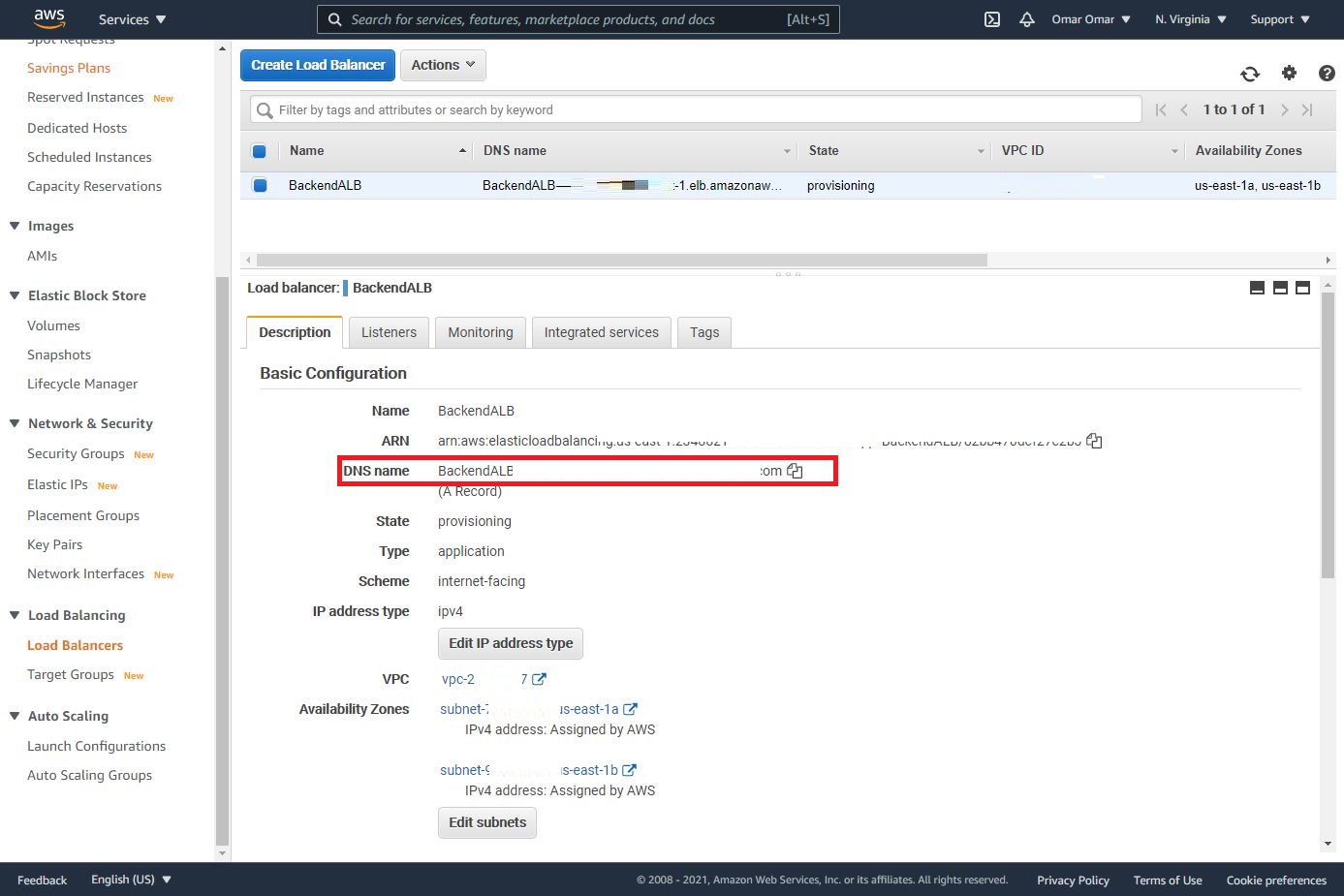Switch to the Listeners tab
The width and height of the screenshot is (1344, 896).
pyautogui.click(x=389, y=332)
